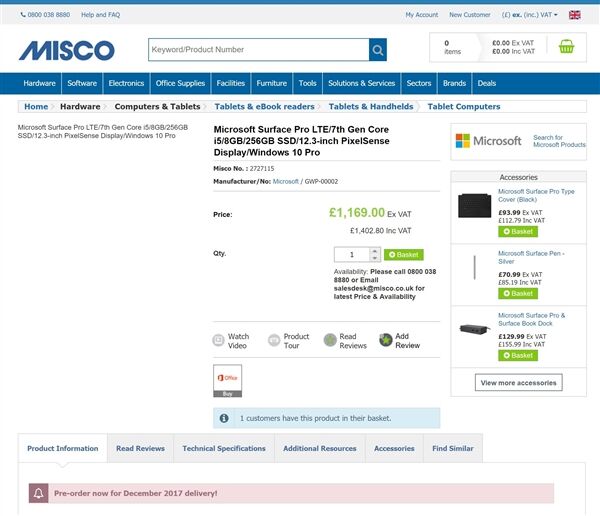Open the Find Similar tab
This screenshot has width=600, height=516.
[453, 448]
